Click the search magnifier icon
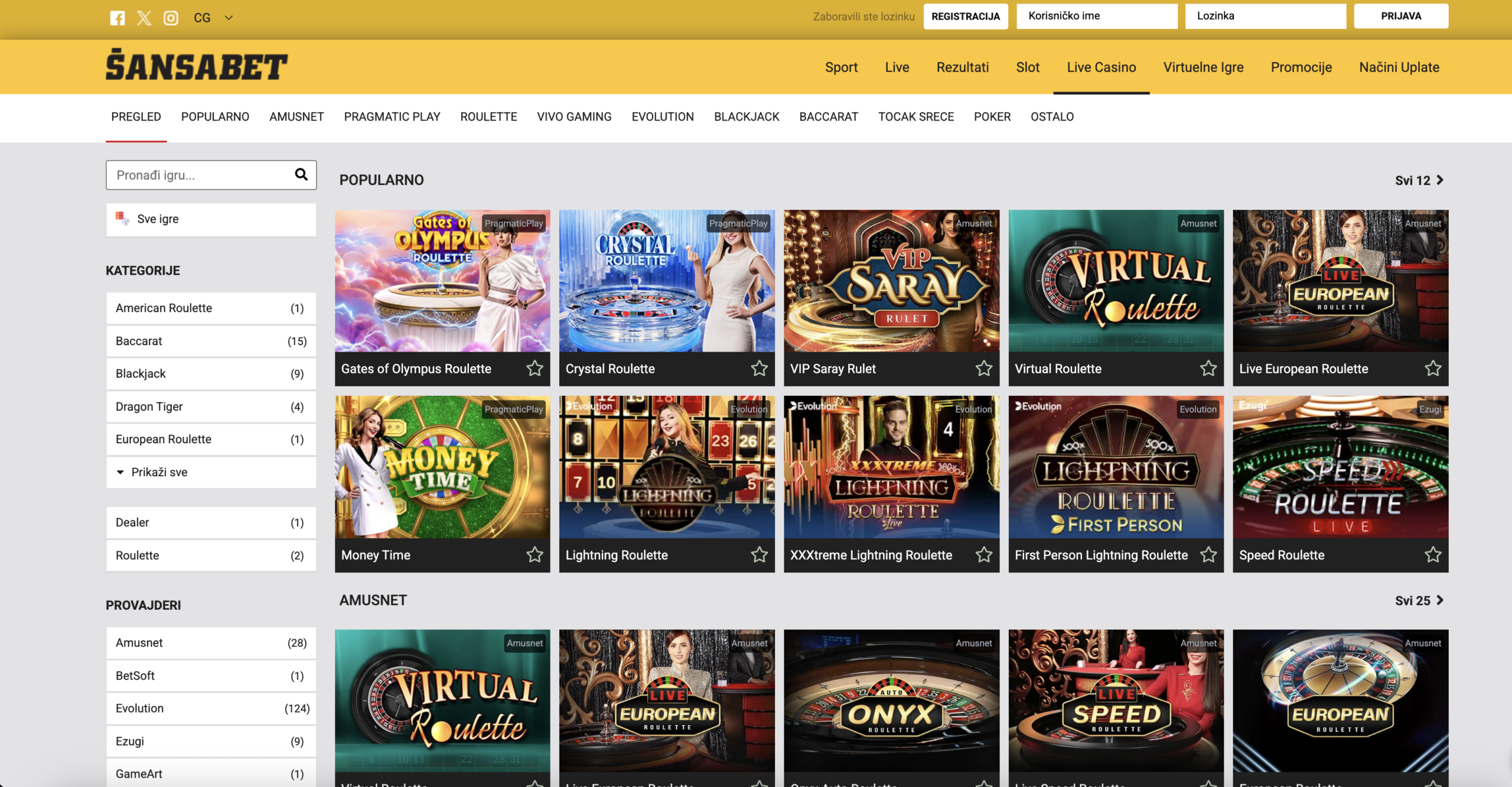Image resolution: width=1512 pixels, height=787 pixels. (x=301, y=174)
